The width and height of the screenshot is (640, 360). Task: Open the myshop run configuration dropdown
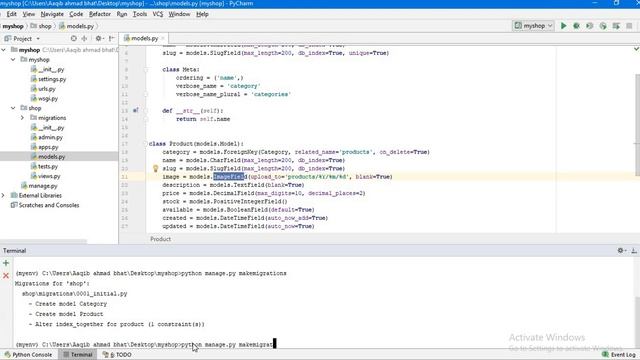pos(533,26)
